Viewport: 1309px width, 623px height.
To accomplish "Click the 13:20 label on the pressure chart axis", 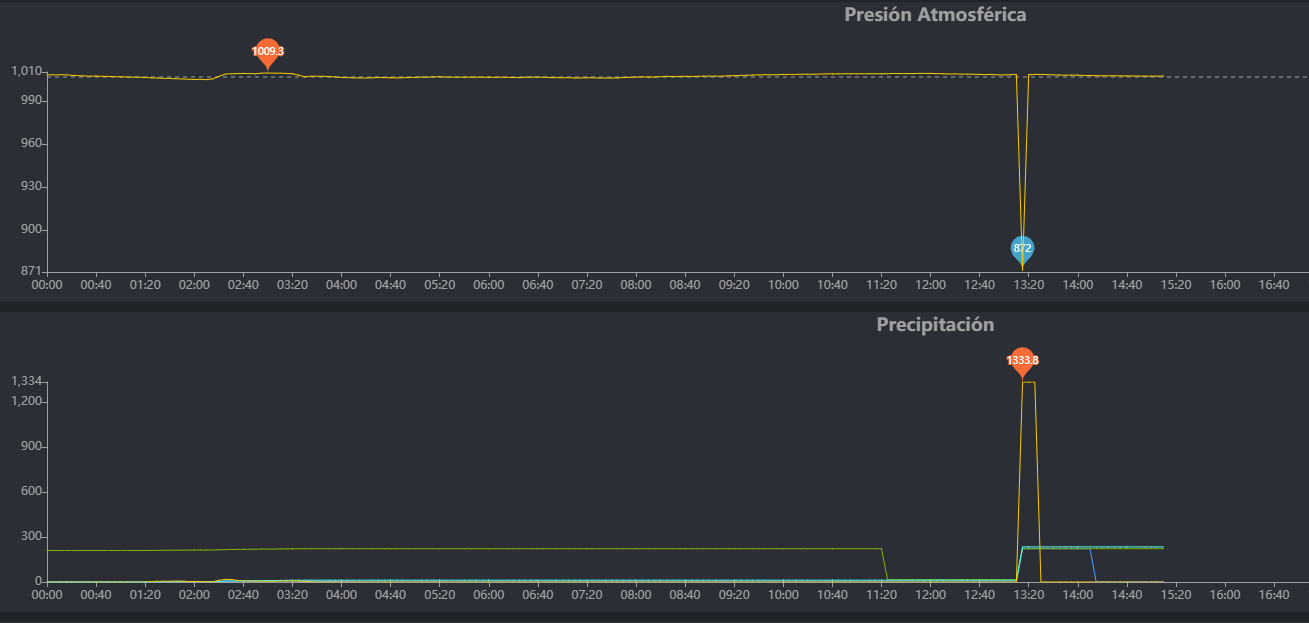I will [x=1028, y=285].
